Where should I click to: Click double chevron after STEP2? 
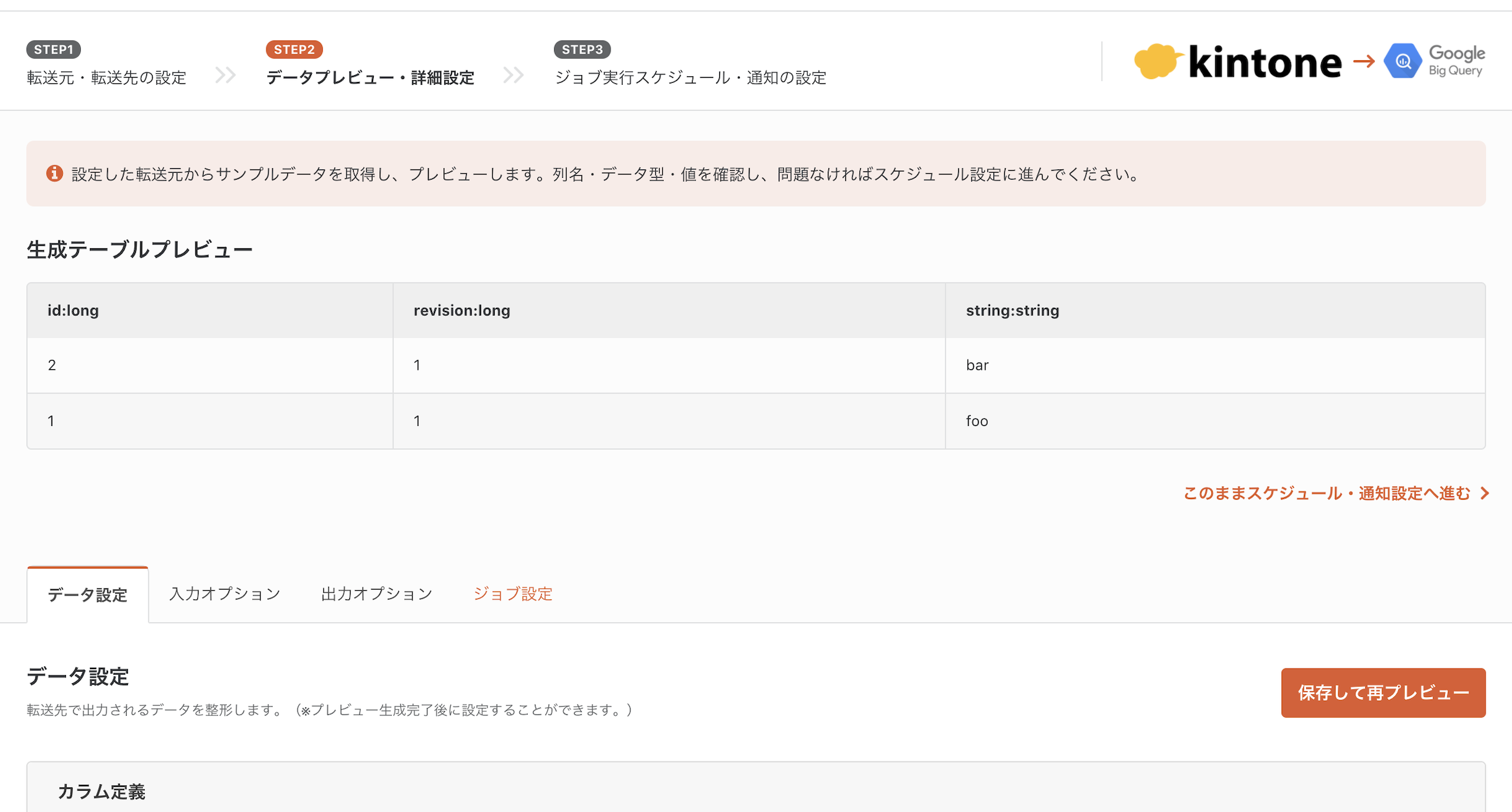pyautogui.click(x=513, y=75)
